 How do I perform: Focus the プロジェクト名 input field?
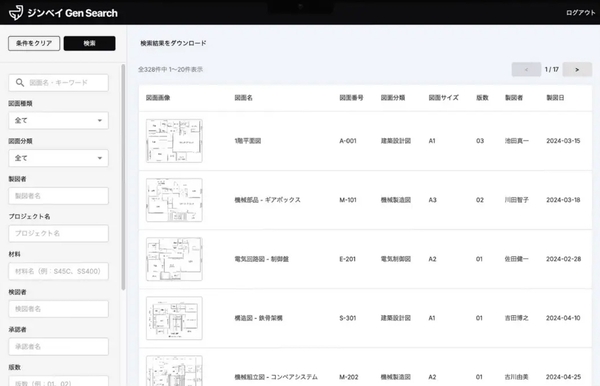59,233
